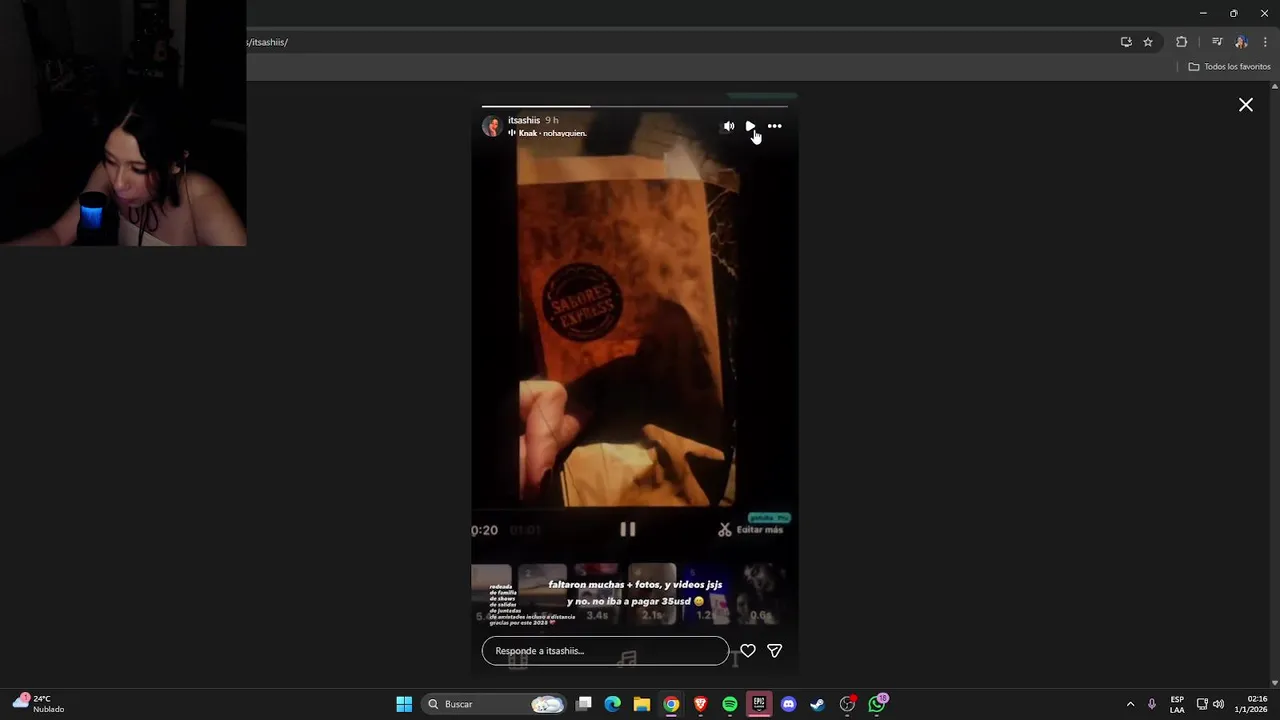Launch Brave browser from the taskbar
The height and width of the screenshot is (720, 1280).
click(700, 704)
